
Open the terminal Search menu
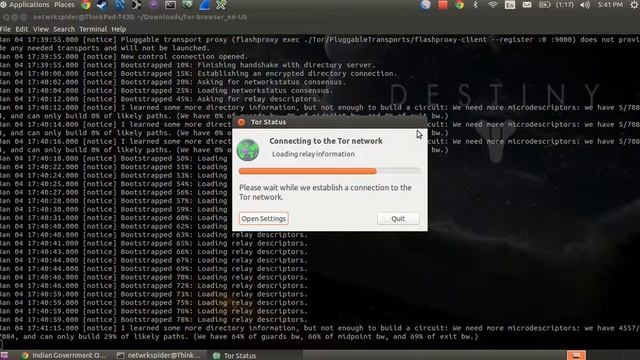tap(64, 29)
